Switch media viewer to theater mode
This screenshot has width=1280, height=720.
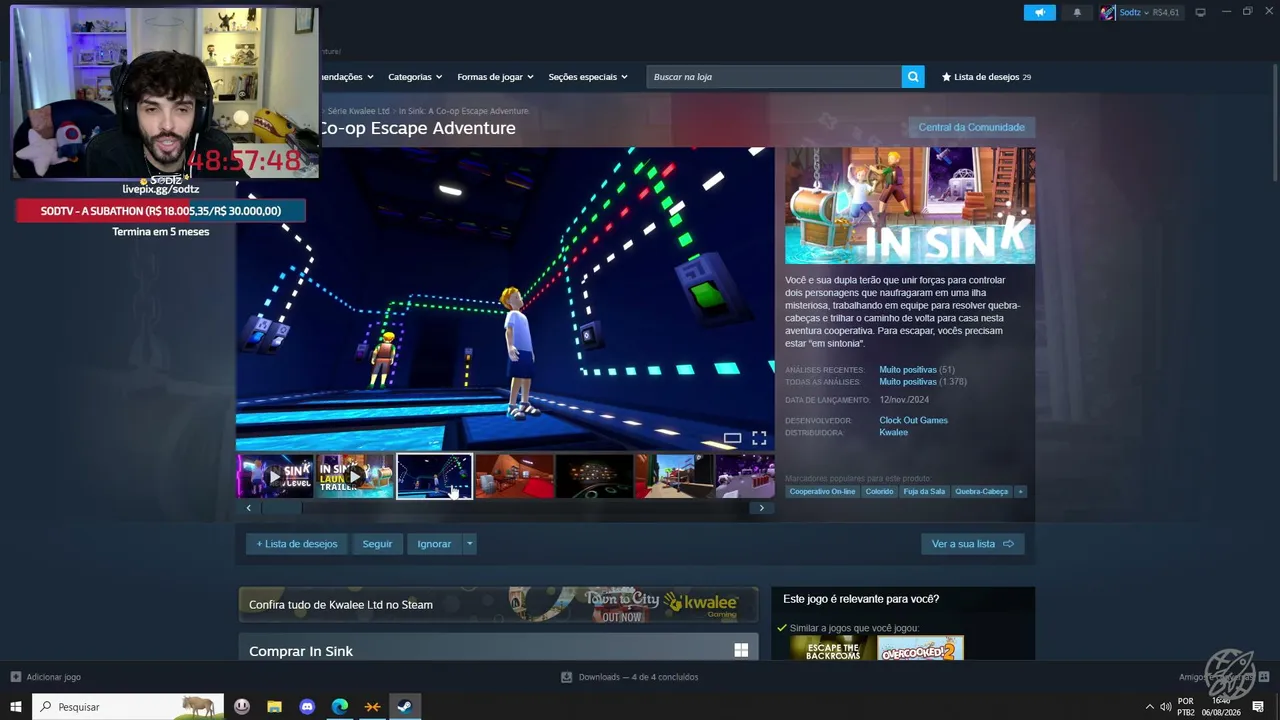pos(732,438)
